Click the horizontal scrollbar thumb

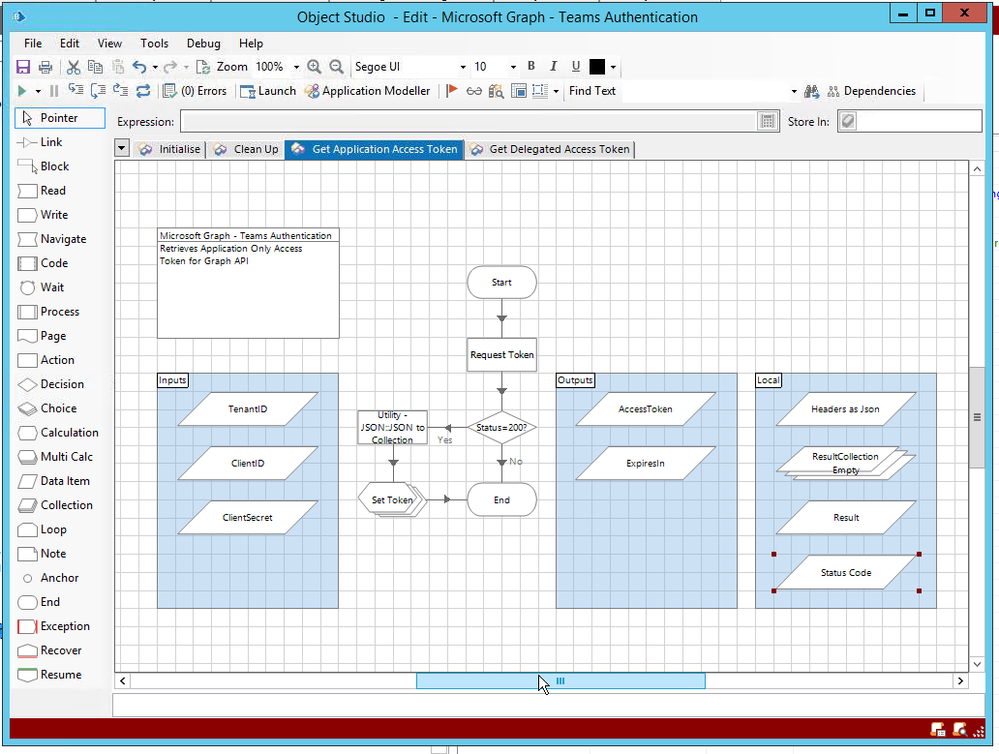pos(561,681)
